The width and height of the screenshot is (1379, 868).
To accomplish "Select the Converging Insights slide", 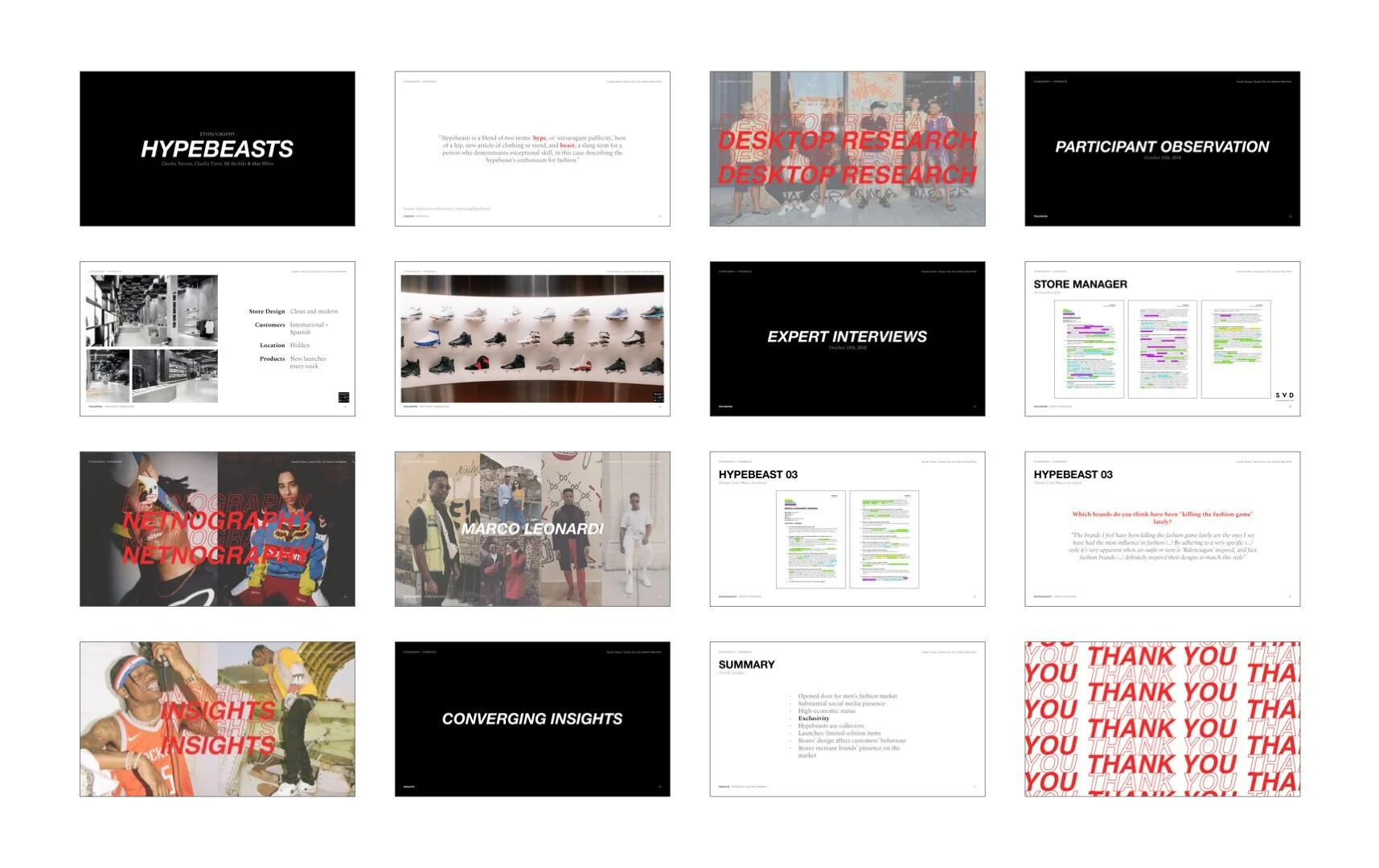I will (x=532, y=719).
